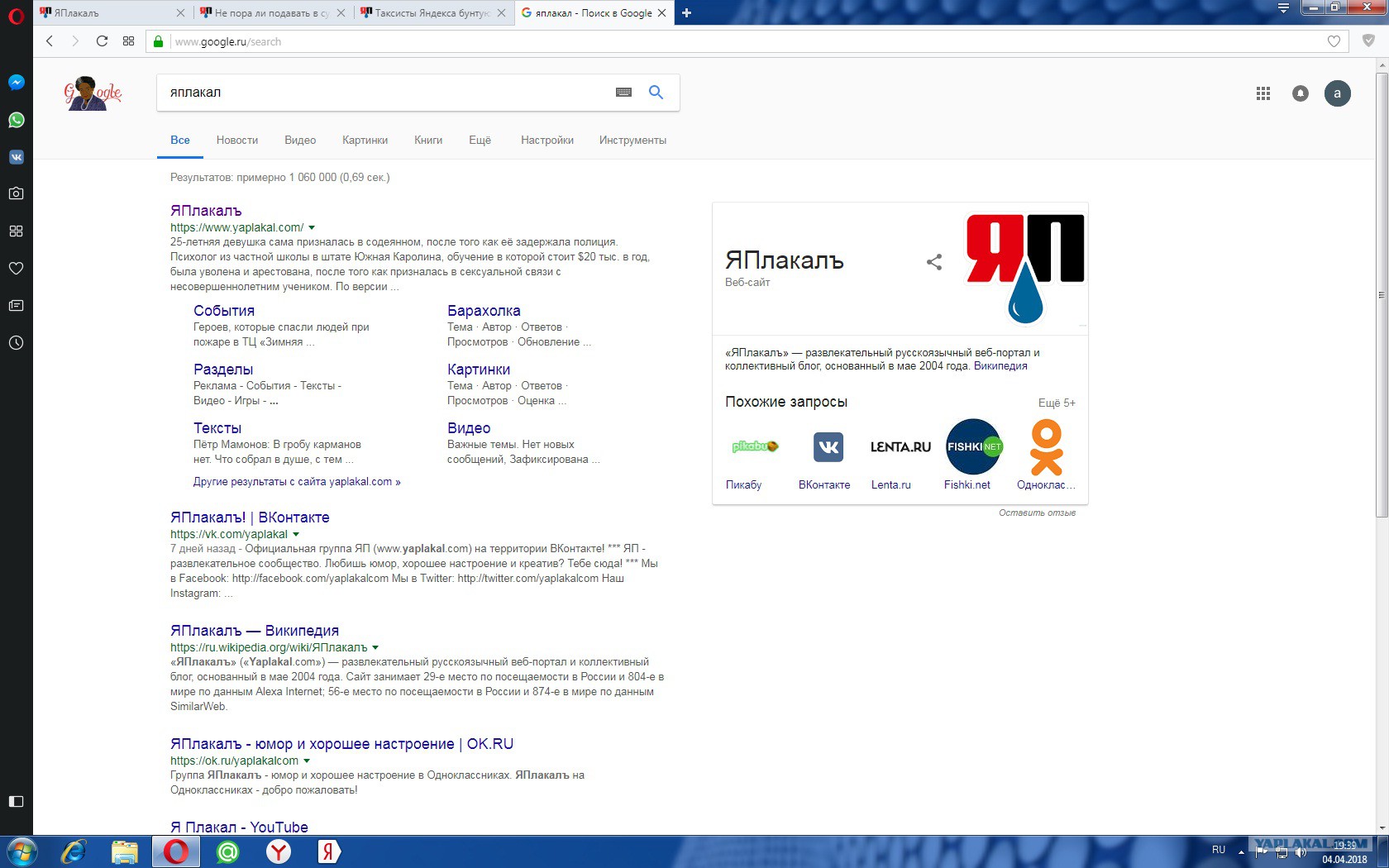This screenshot has height=868, width=1389.
Task: Open Википедия link in knowledge panel
Action: point(1000,366)
